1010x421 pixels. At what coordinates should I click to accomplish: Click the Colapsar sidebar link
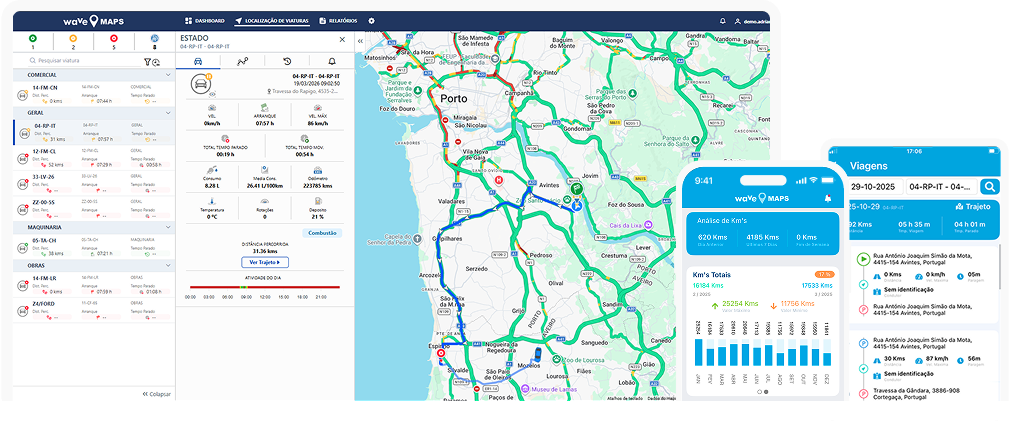tap(156, 394)
